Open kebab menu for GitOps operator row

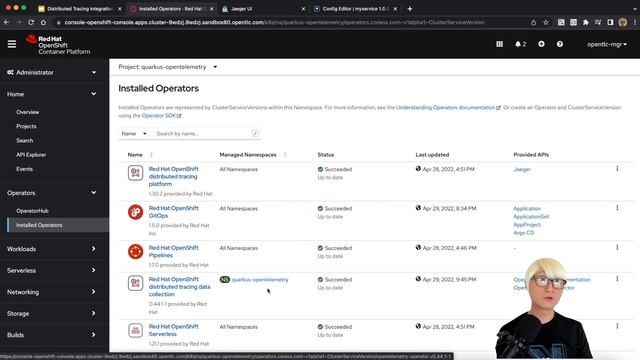[617, 208]
